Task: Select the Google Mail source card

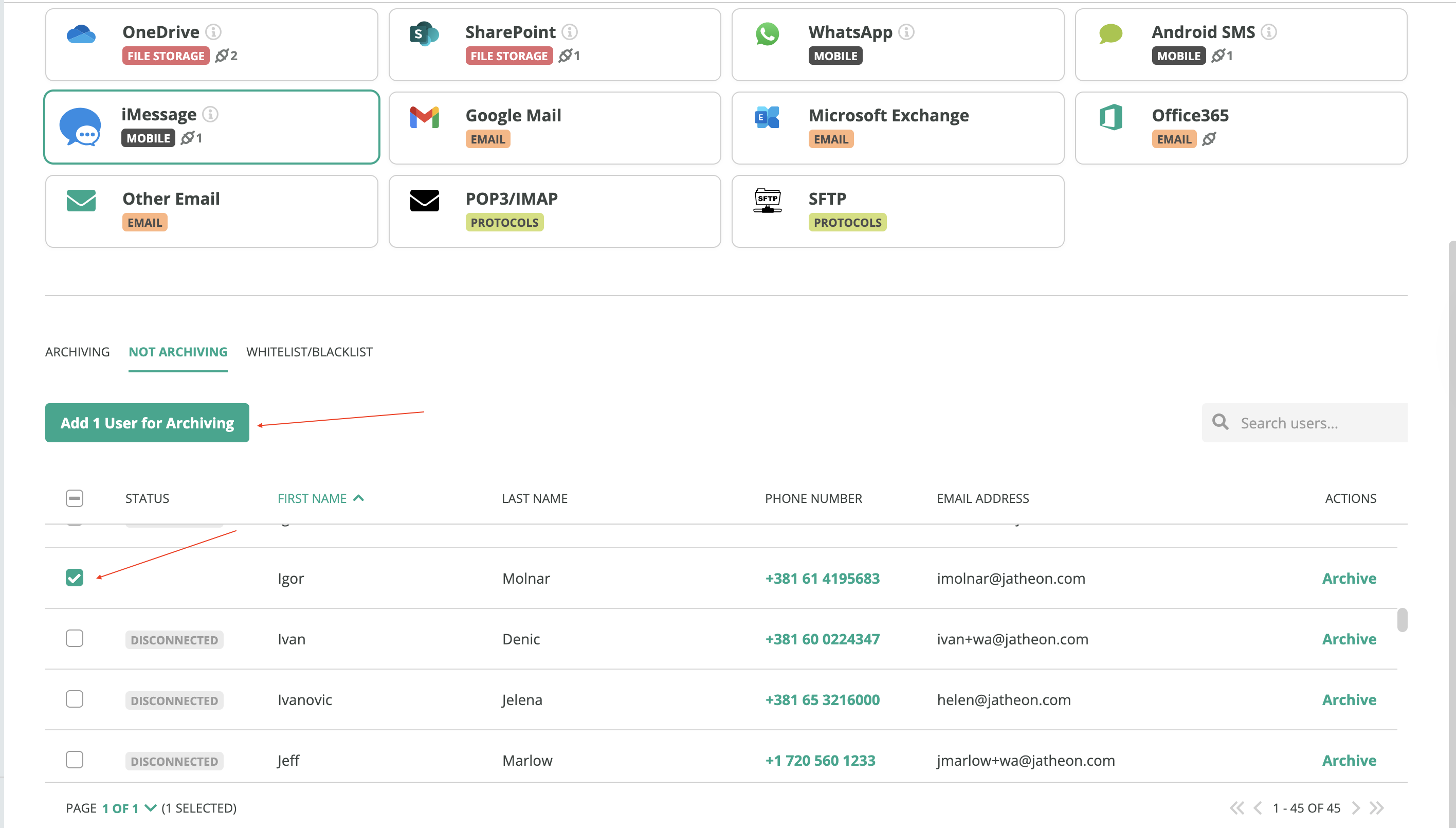Action: (554, 128)
